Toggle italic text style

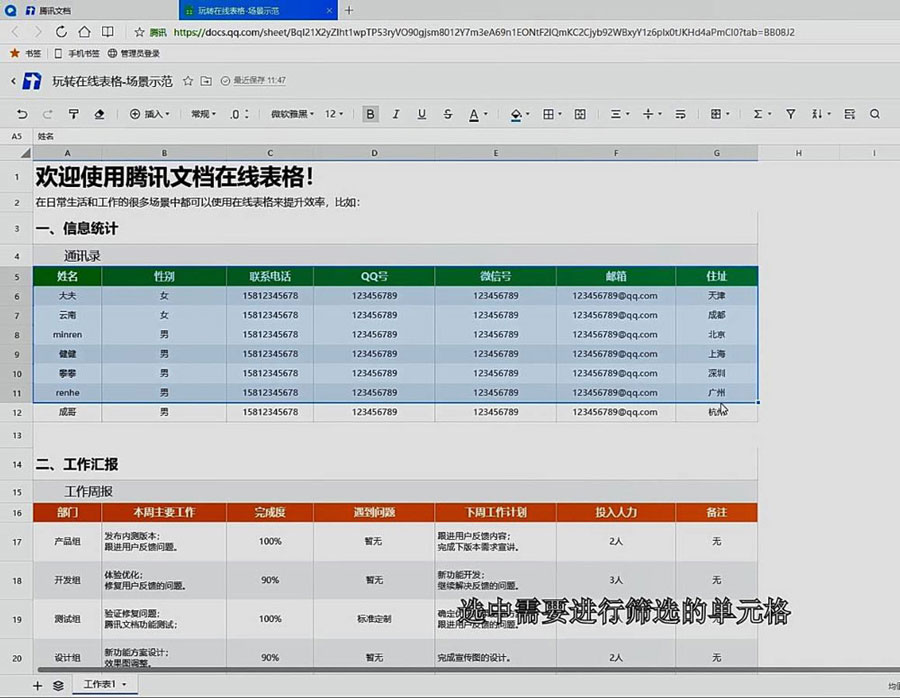[x=397, y=114]
